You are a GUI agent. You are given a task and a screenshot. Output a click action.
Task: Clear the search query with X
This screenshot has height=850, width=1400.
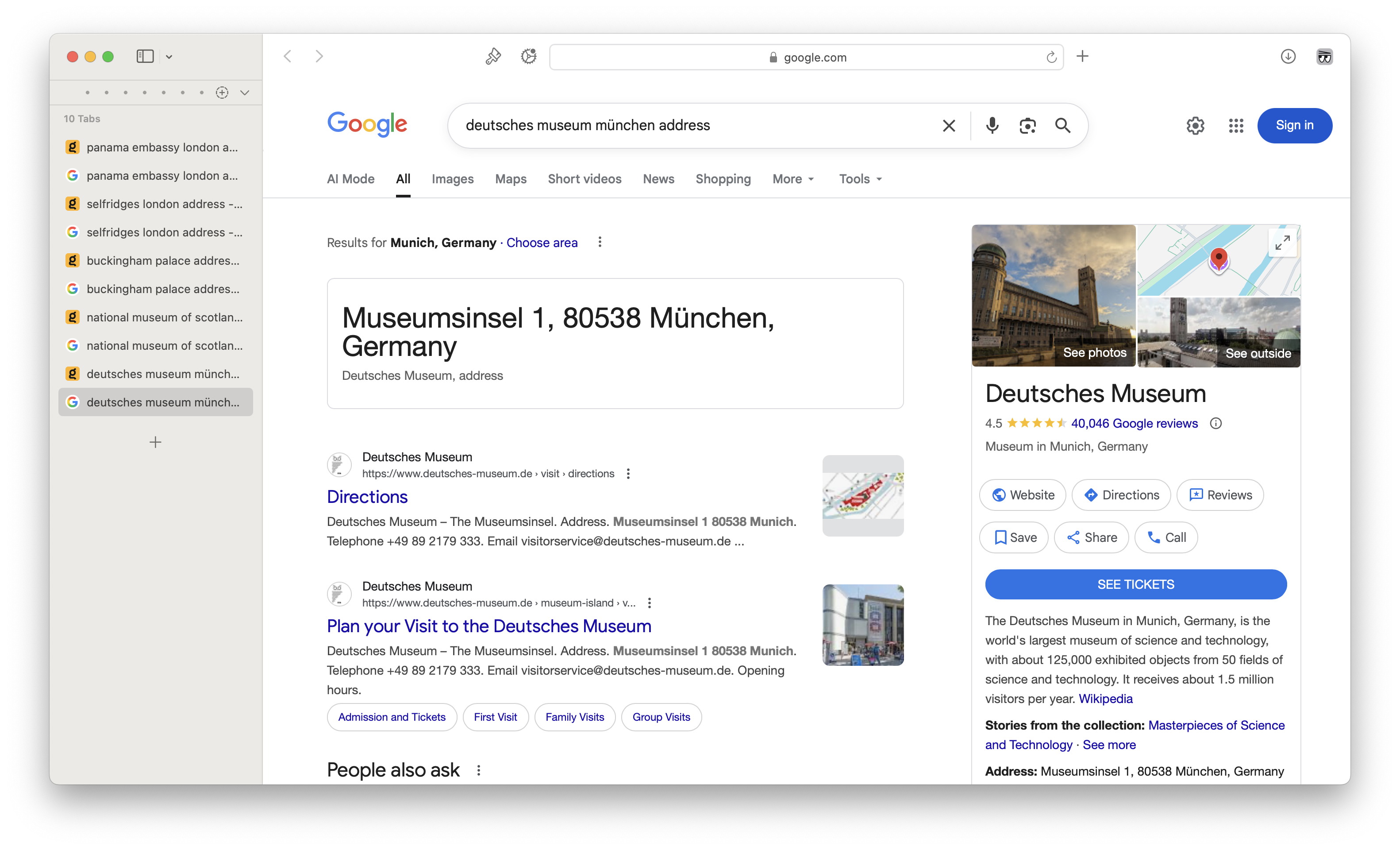point(948,125)
